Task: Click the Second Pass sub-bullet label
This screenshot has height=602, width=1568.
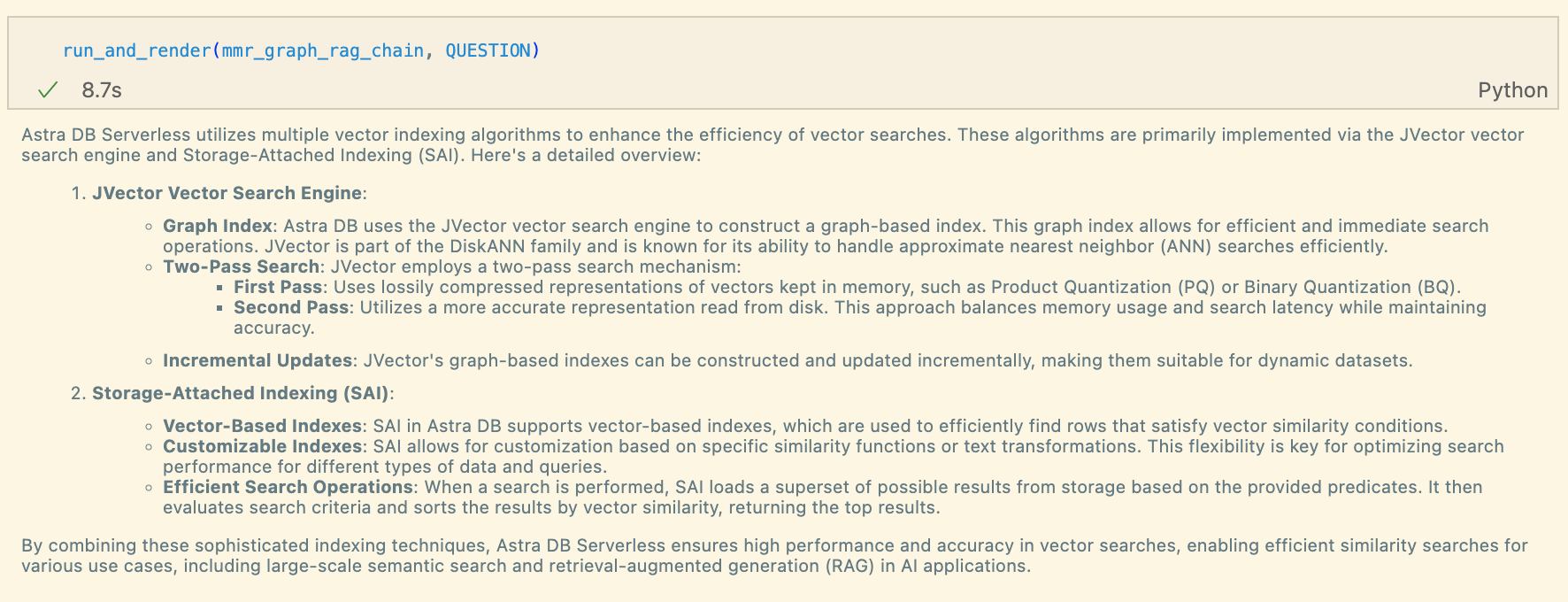Action: pyautogui.click(x=291, y=307)
